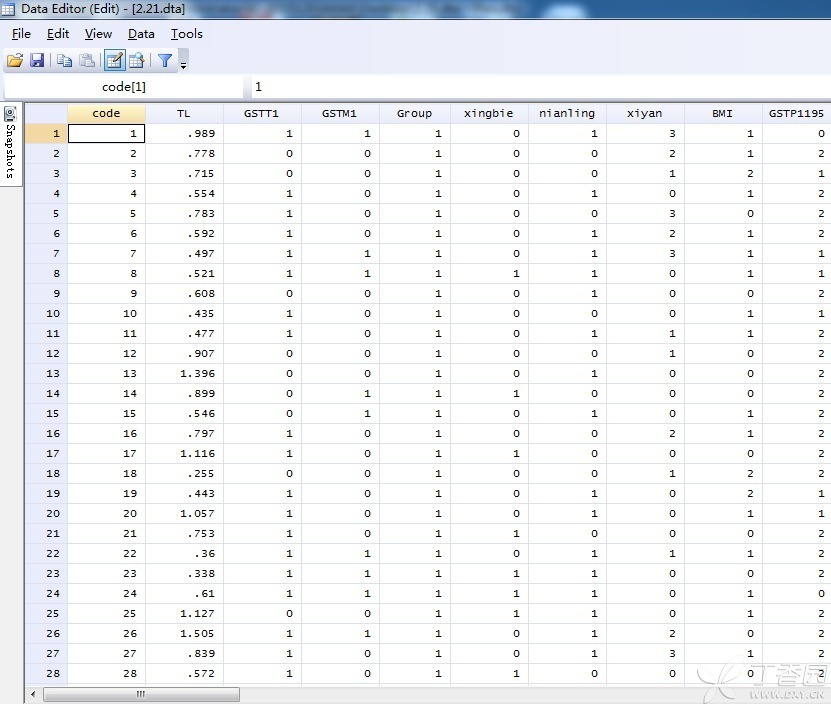The width and height of the screenshot is (831, 704).
Task: Open the View menu
Action: coord(98,33)
